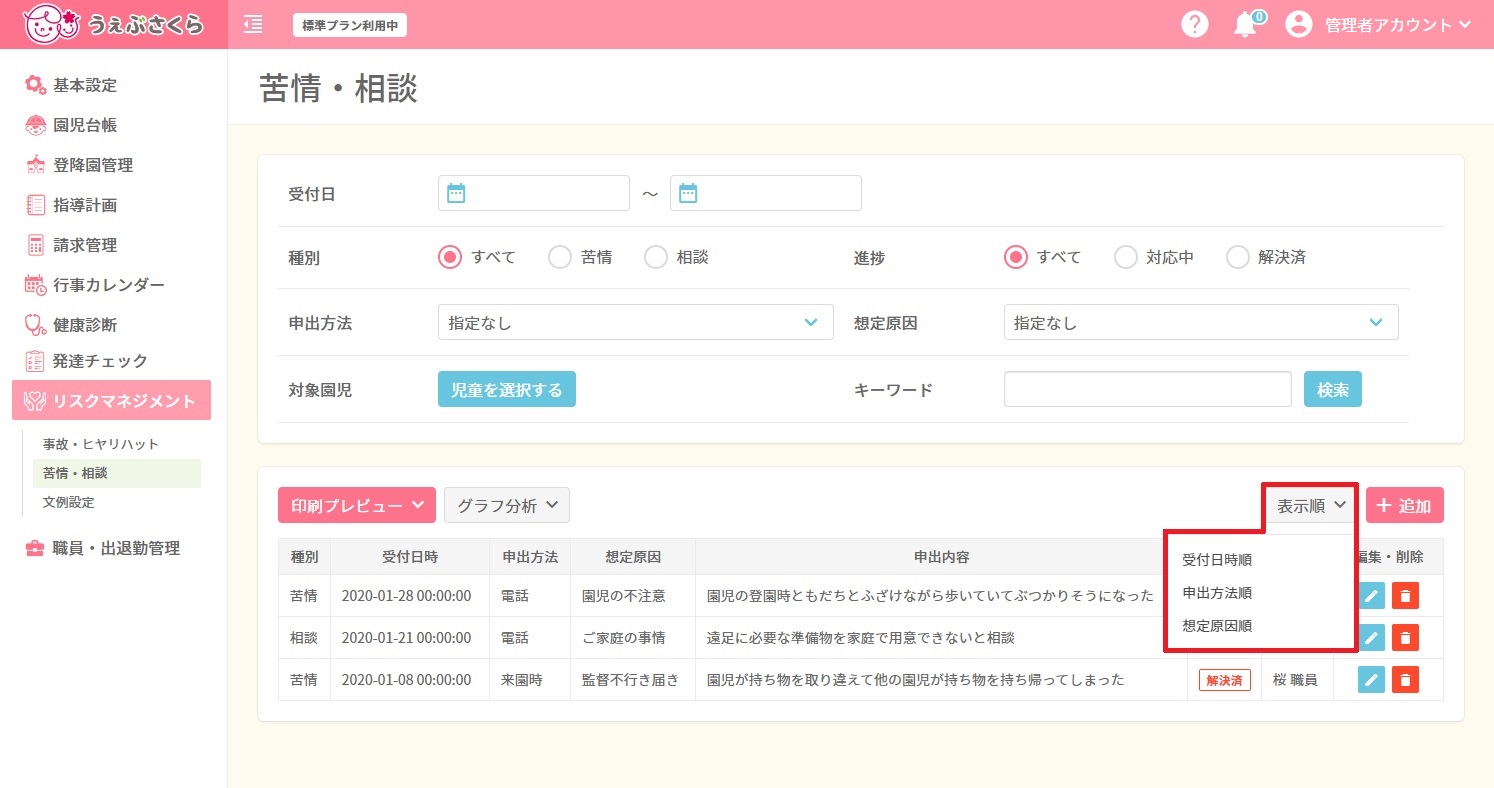Edit the 2020-01-28 complaint row
1494x788 pixels.
coord(1371,596)
